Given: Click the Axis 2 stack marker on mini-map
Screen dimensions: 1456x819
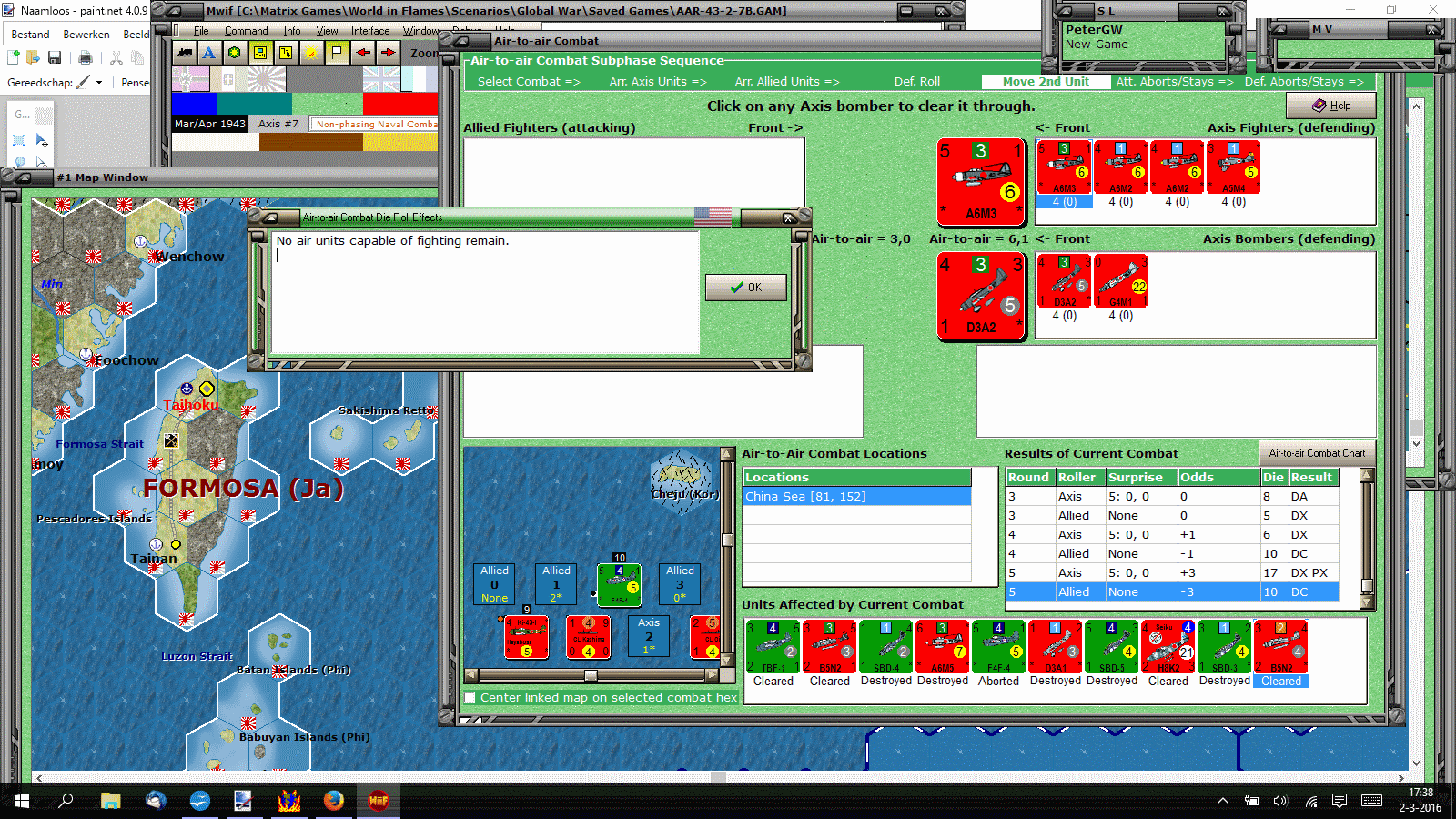Looking at the screenshot, I should pos(649,636).
